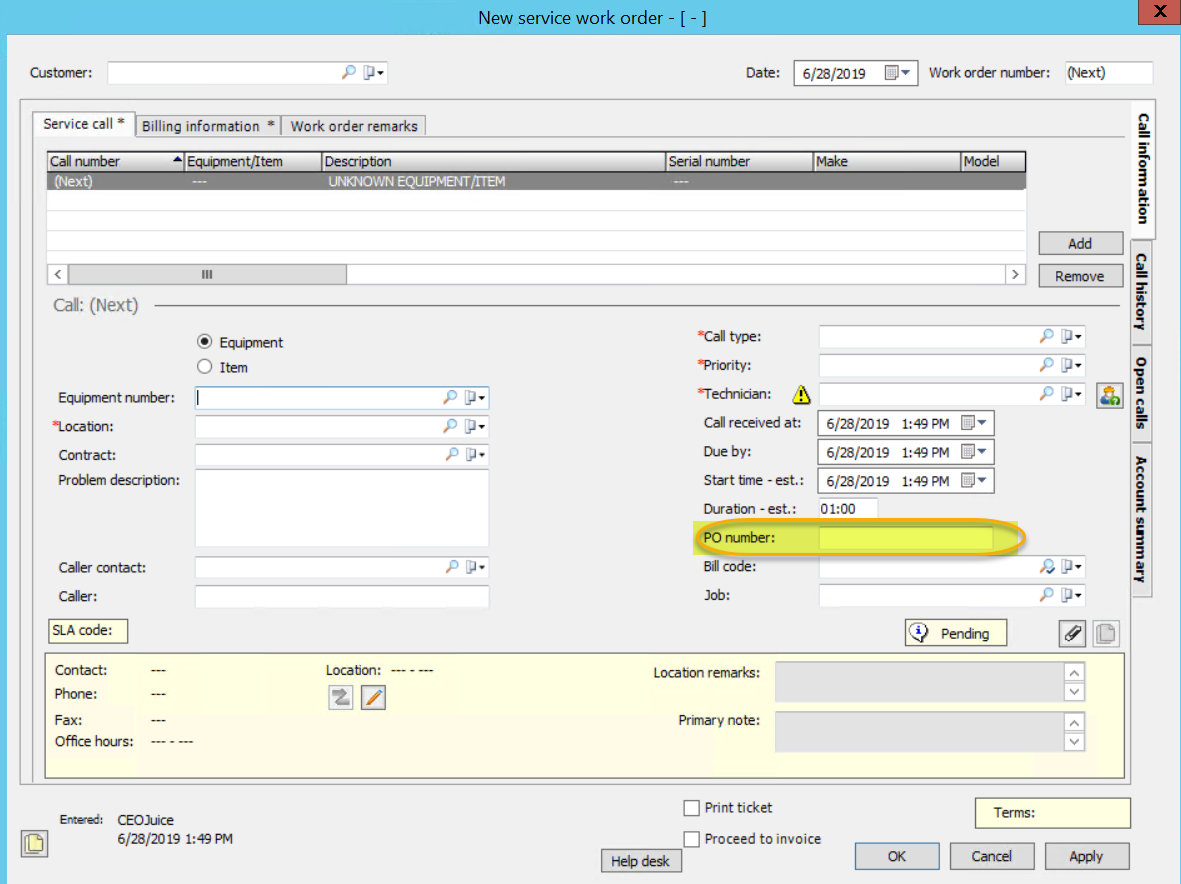Click the Apply button

pos(1086,856)
